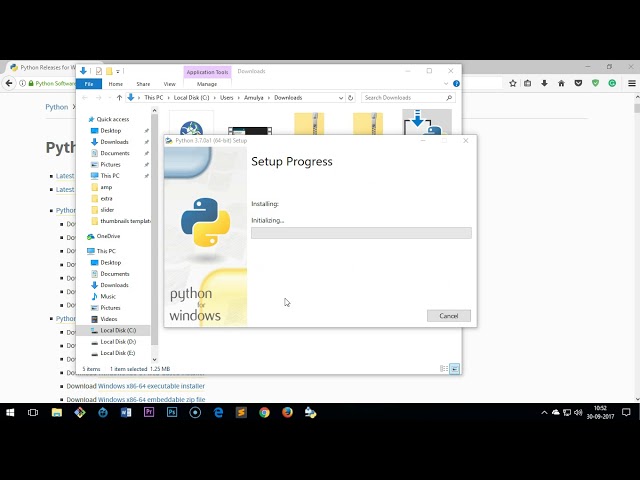Open the thumbnails template folder
The image size is (640, 480).
[124, 221]
